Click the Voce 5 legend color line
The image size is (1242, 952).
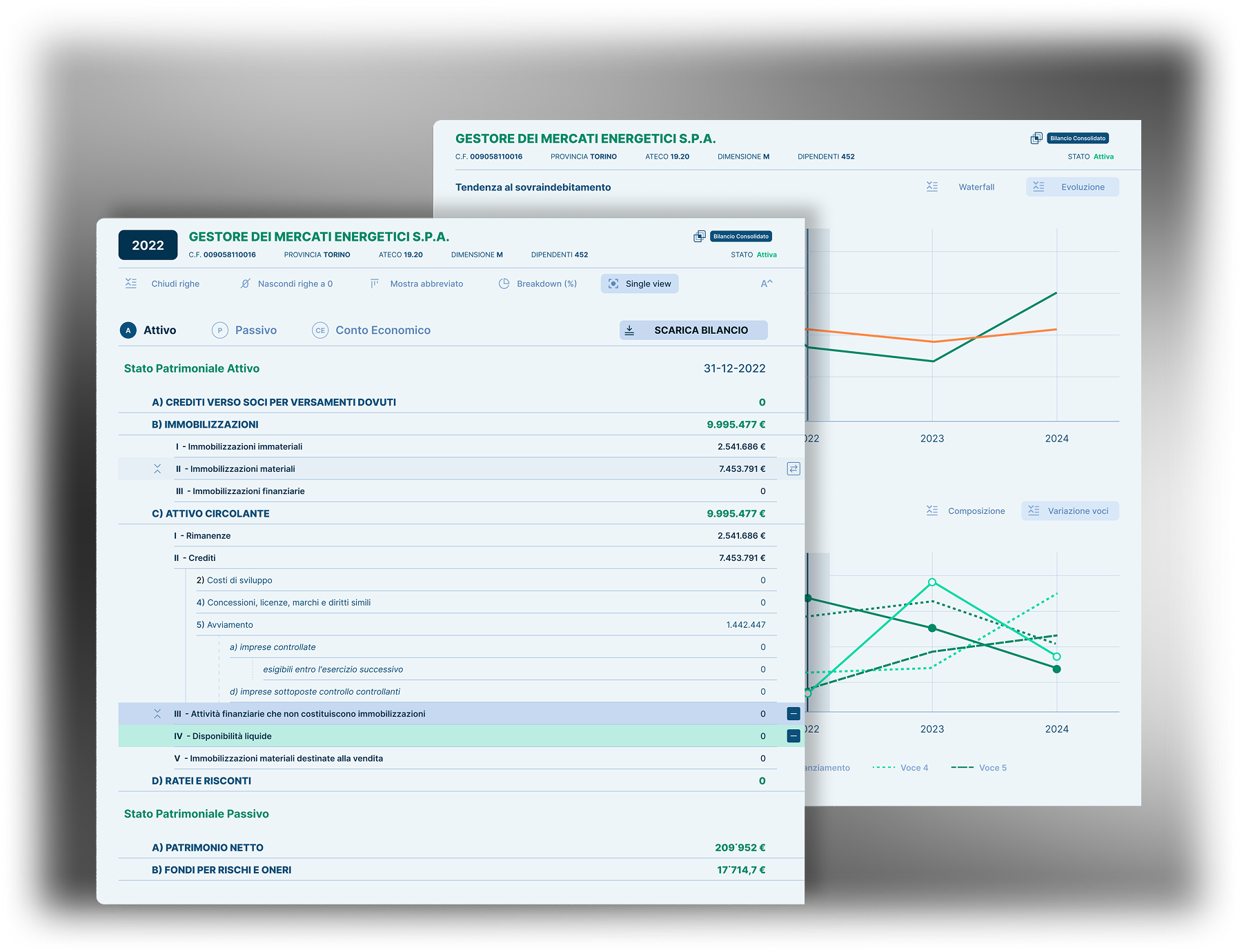tap(962, 768)
